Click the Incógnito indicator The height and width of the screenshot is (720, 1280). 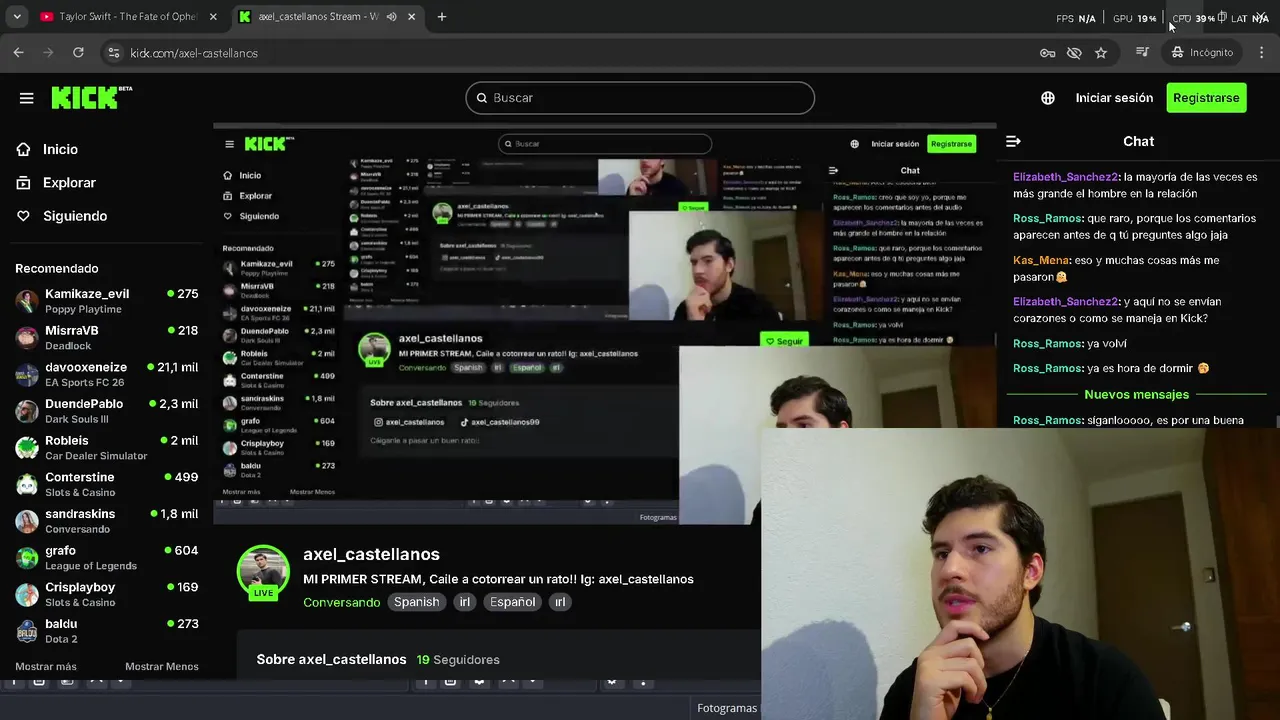(1203, 53)
